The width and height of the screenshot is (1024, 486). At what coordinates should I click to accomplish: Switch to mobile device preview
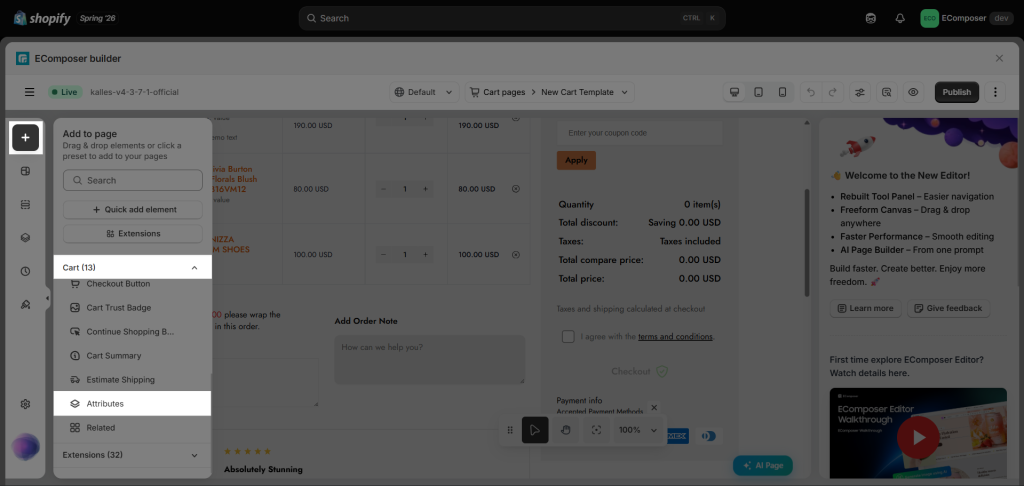pos(782,92)
